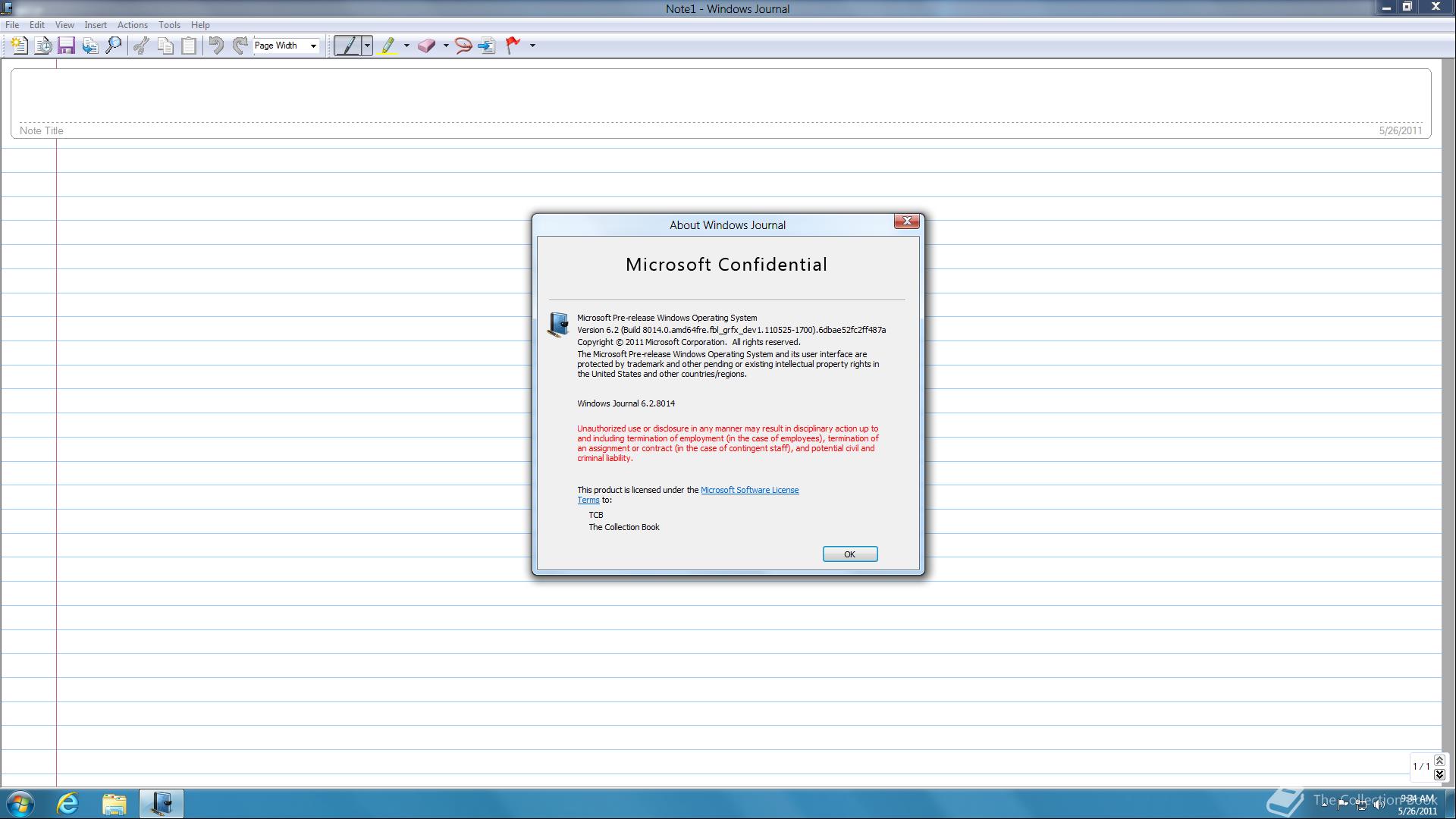Click the About dialog's computer icon

coord(558,325)
